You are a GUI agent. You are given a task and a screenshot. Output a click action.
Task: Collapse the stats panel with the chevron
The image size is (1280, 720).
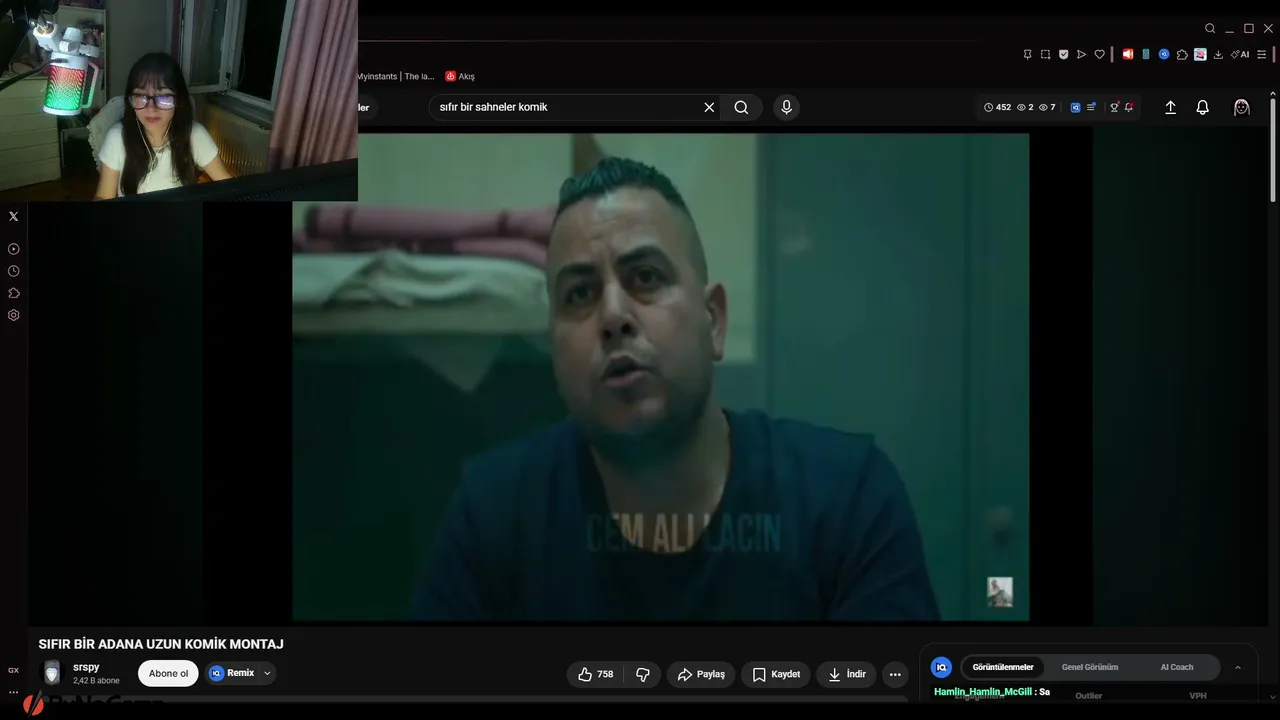(x=1237, y=667)
